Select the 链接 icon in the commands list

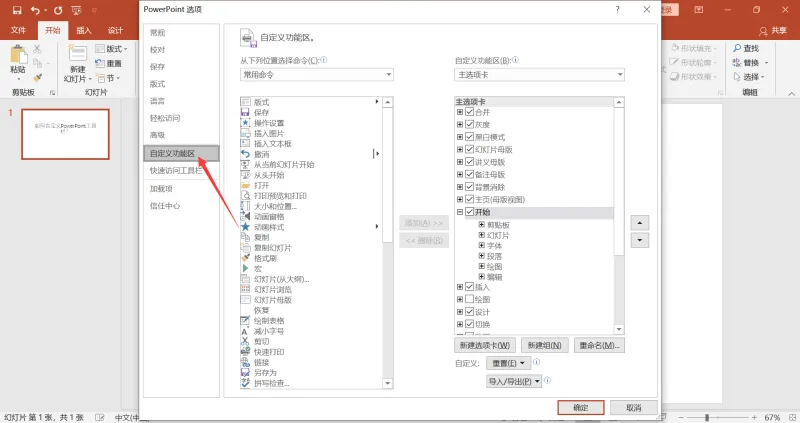245,362
